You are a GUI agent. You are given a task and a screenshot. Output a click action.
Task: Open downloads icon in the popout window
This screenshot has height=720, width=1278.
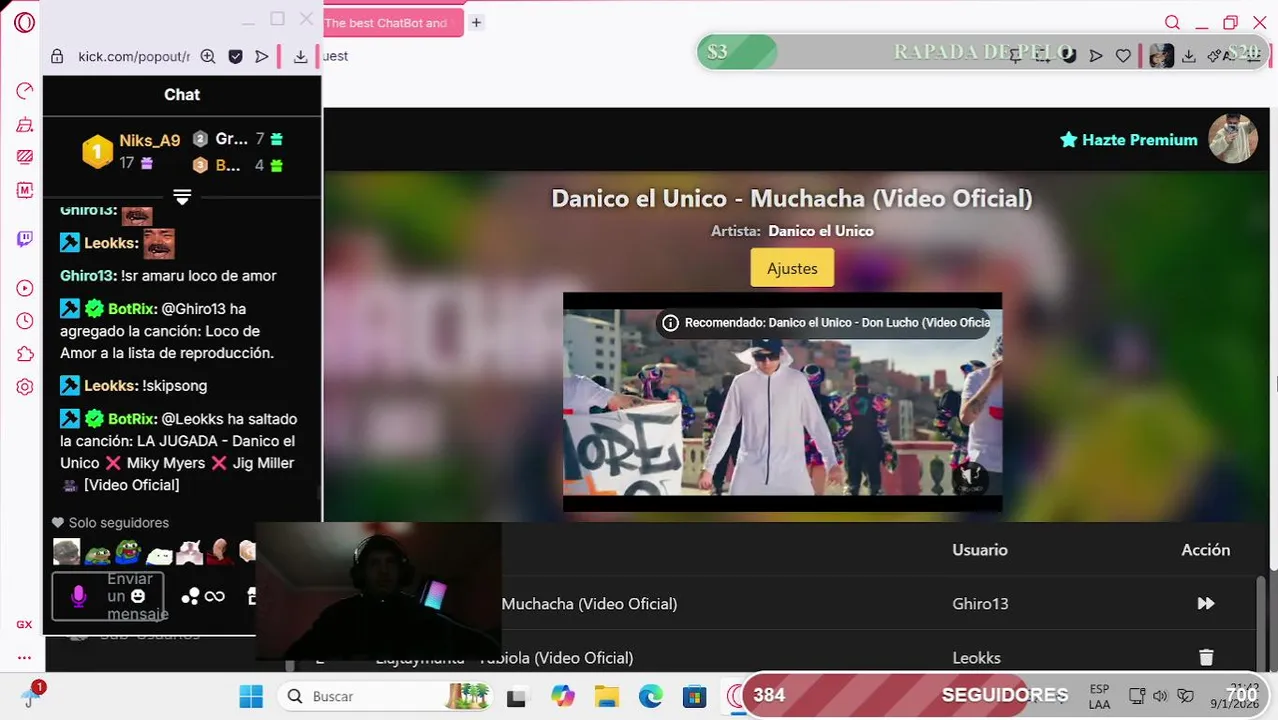click(300, 57)
